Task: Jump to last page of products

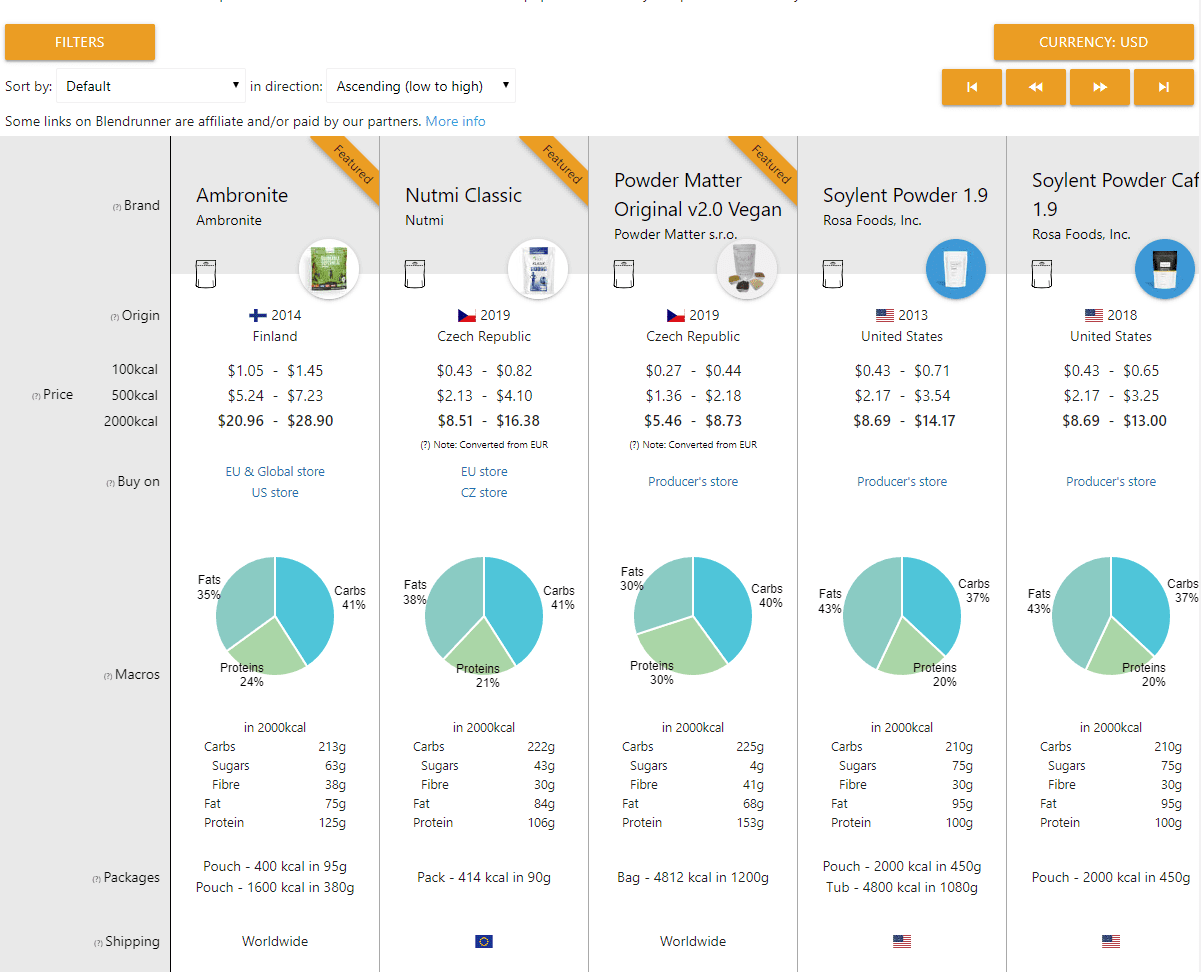Action: point(1163,87)
